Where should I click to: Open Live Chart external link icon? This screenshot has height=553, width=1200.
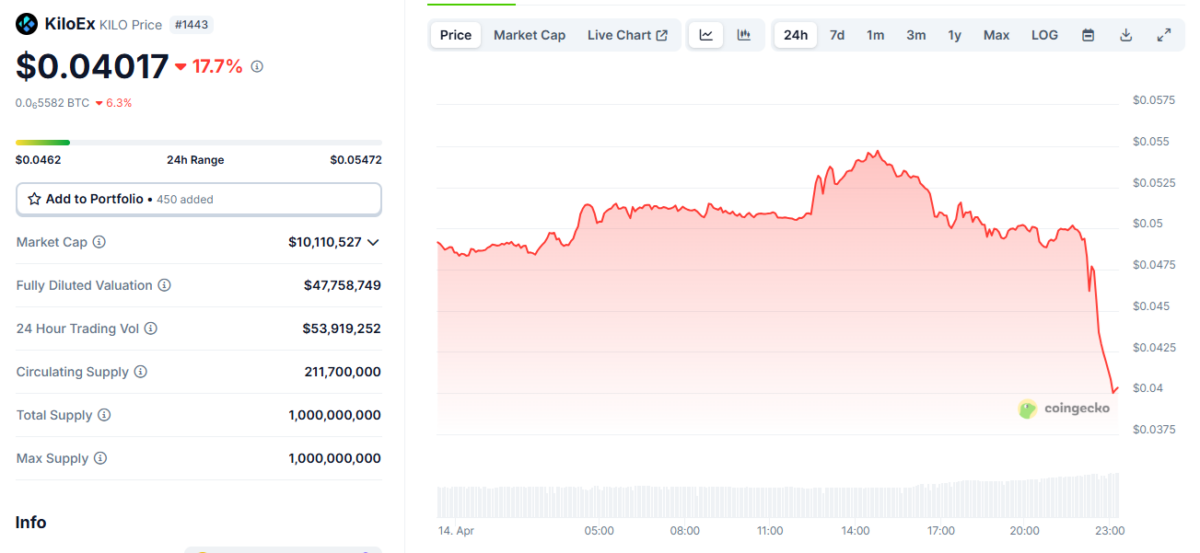tap(662, 35)
